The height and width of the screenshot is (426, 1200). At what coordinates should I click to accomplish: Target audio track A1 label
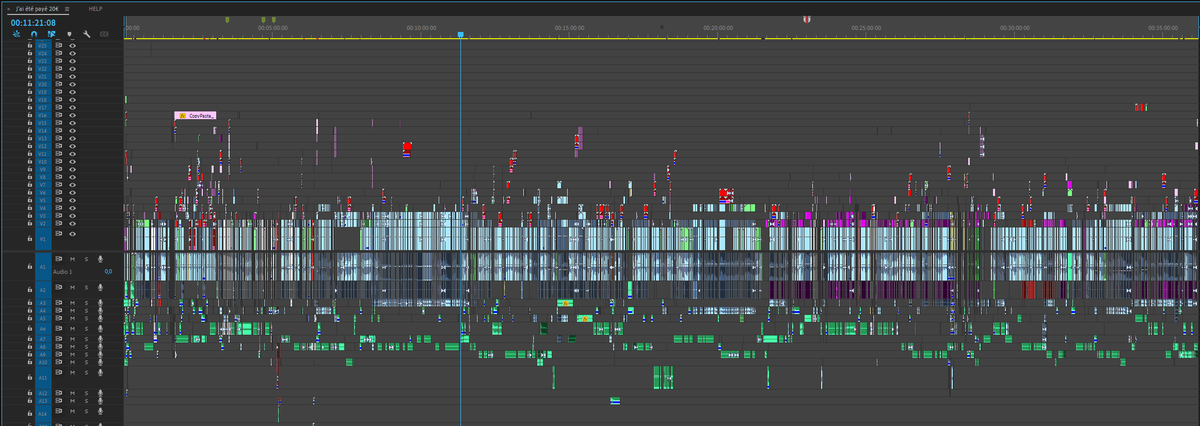tap(43, 267)
